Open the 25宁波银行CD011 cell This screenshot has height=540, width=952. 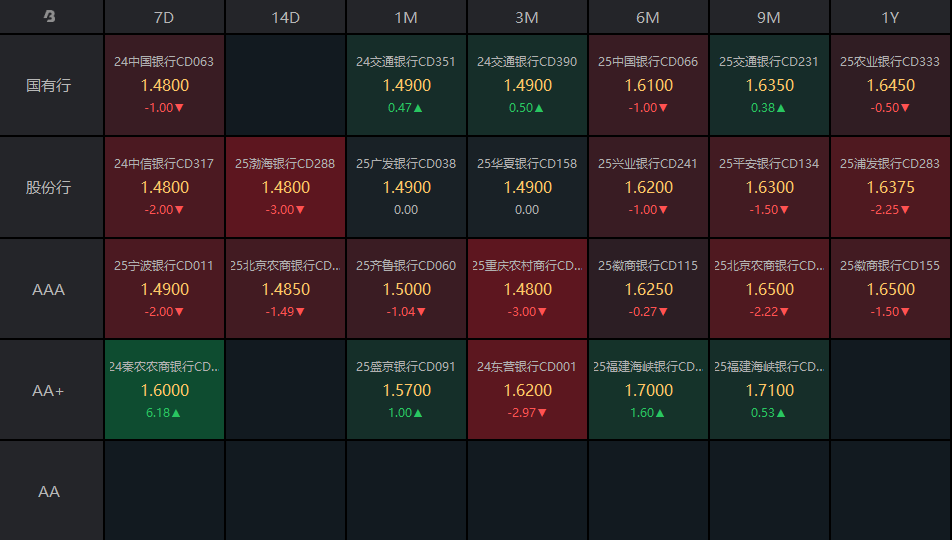(164, 289)
